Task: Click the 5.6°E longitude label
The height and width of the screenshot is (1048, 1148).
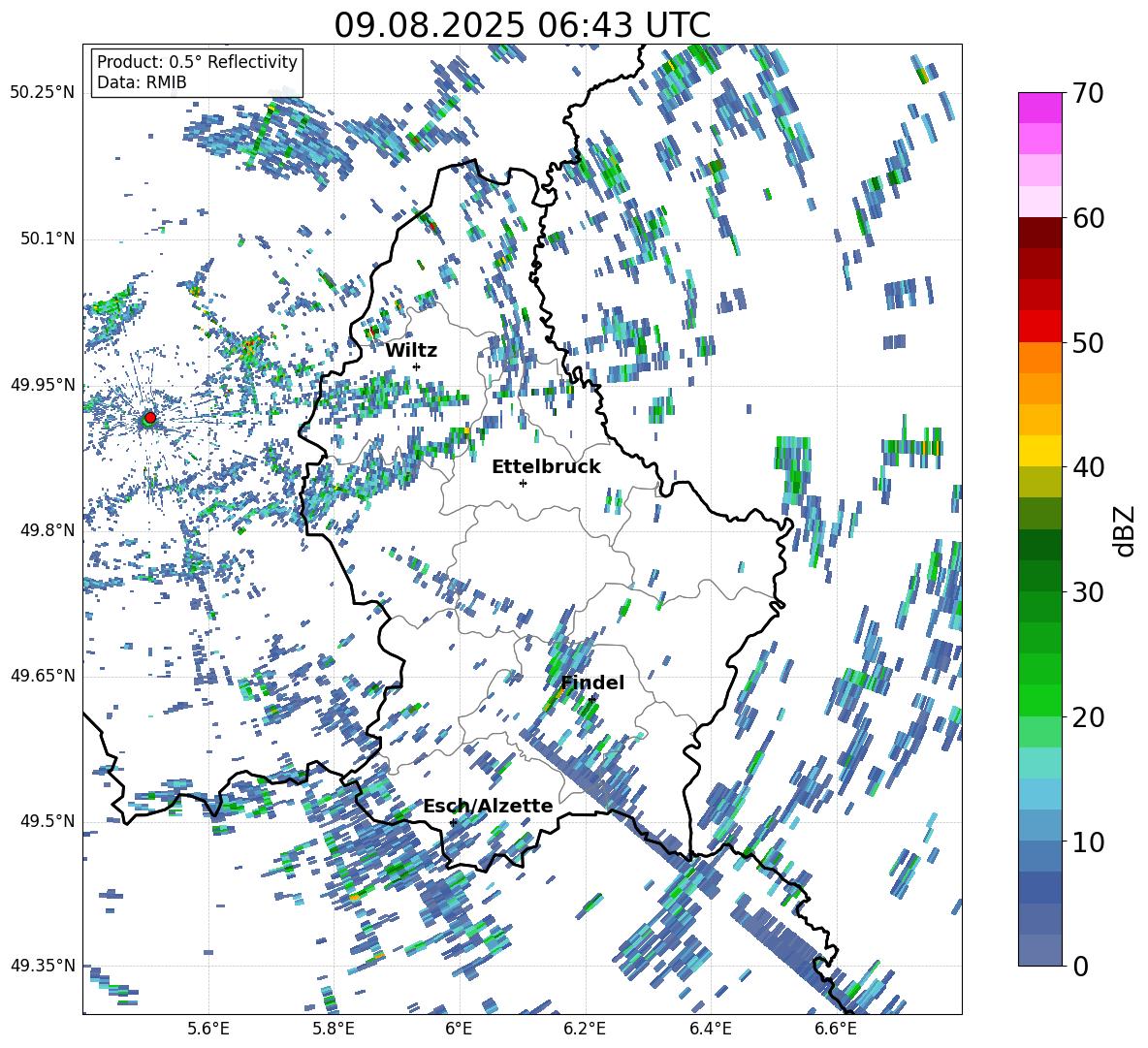Action: point(208,1029)
